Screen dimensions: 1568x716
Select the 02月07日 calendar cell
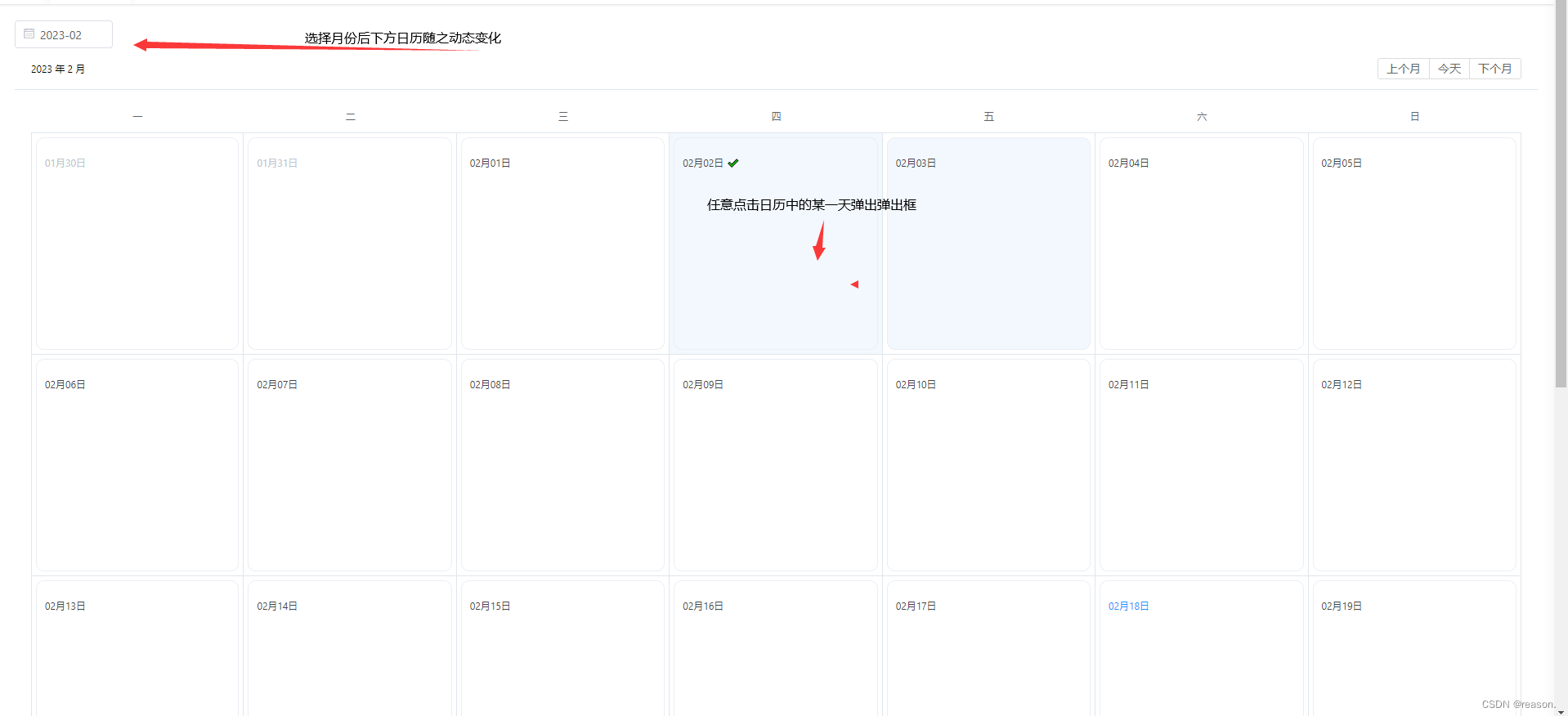[350, 465]
